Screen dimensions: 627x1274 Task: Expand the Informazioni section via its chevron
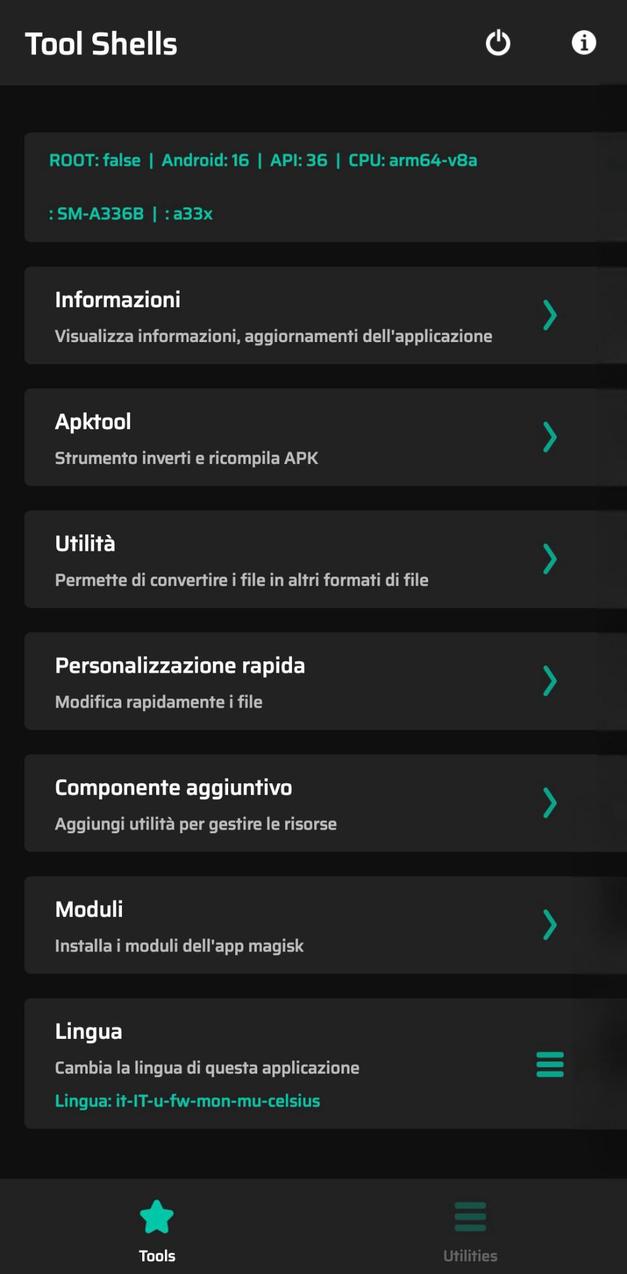[x=549, y=315]
